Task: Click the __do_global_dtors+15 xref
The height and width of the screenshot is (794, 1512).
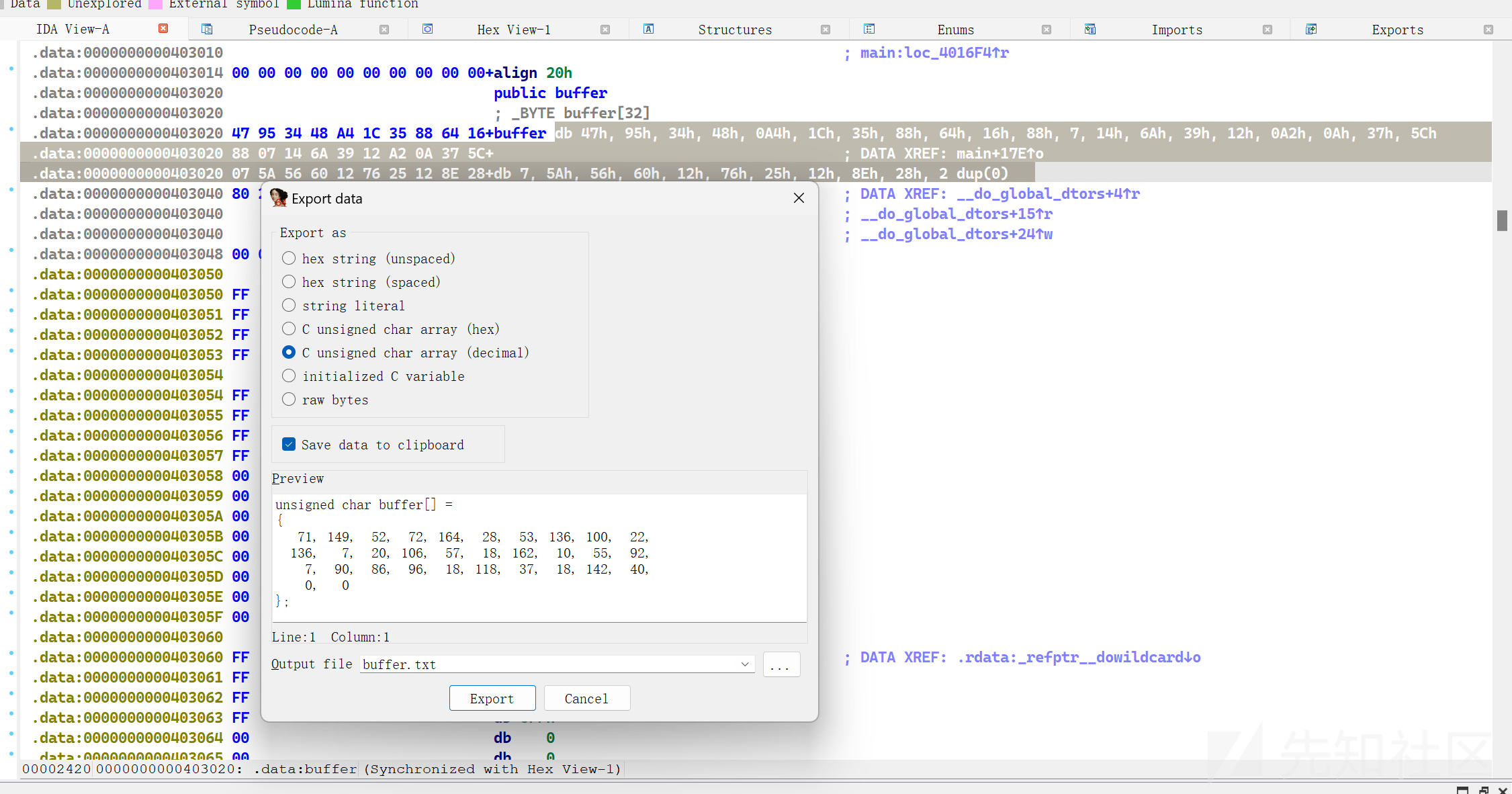Action: (957, 214)
